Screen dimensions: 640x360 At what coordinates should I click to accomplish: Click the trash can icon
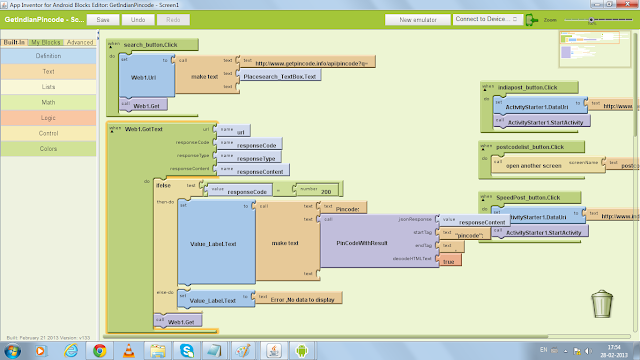602,304
